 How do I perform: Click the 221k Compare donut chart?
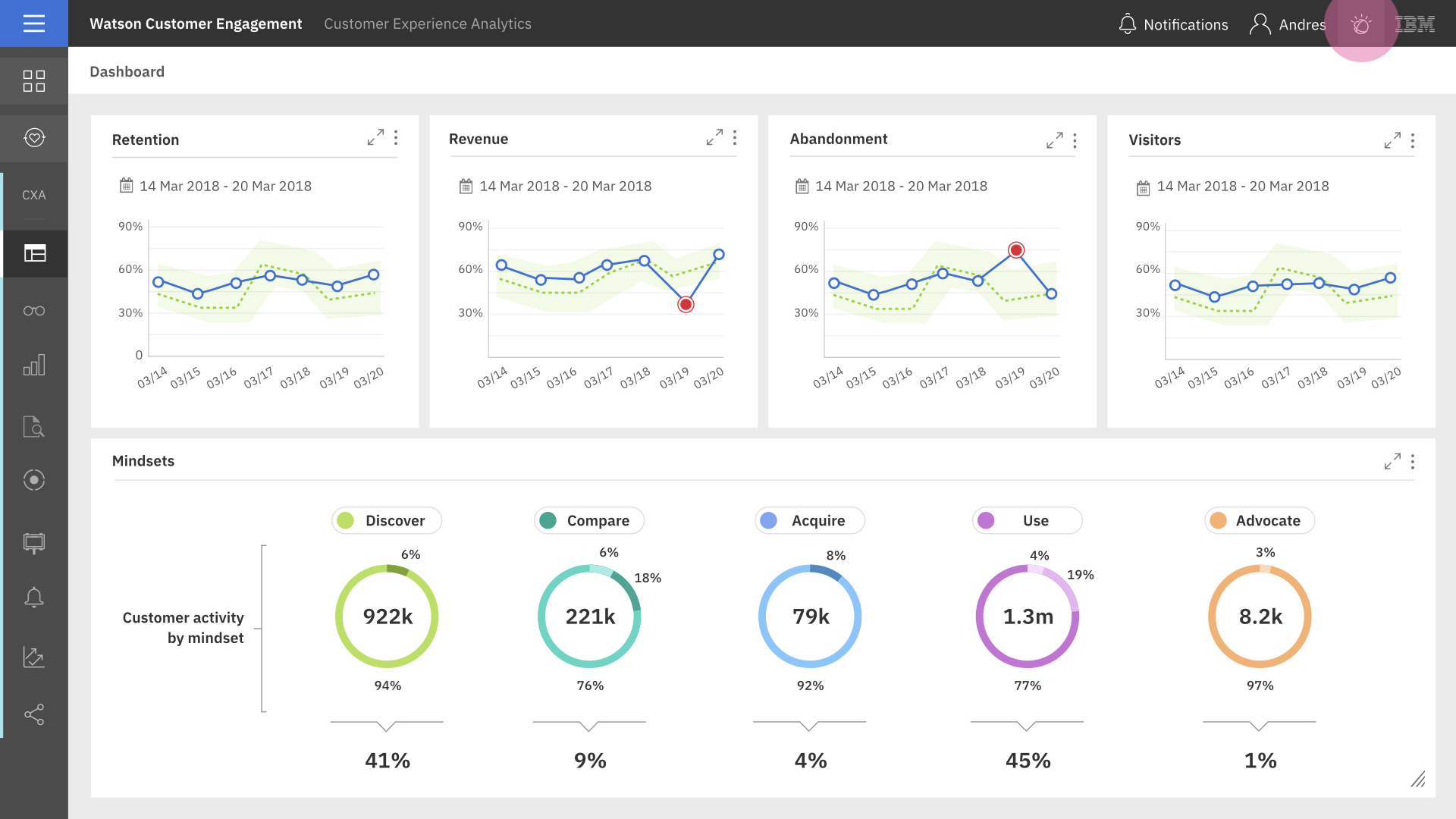click(589, 617)
